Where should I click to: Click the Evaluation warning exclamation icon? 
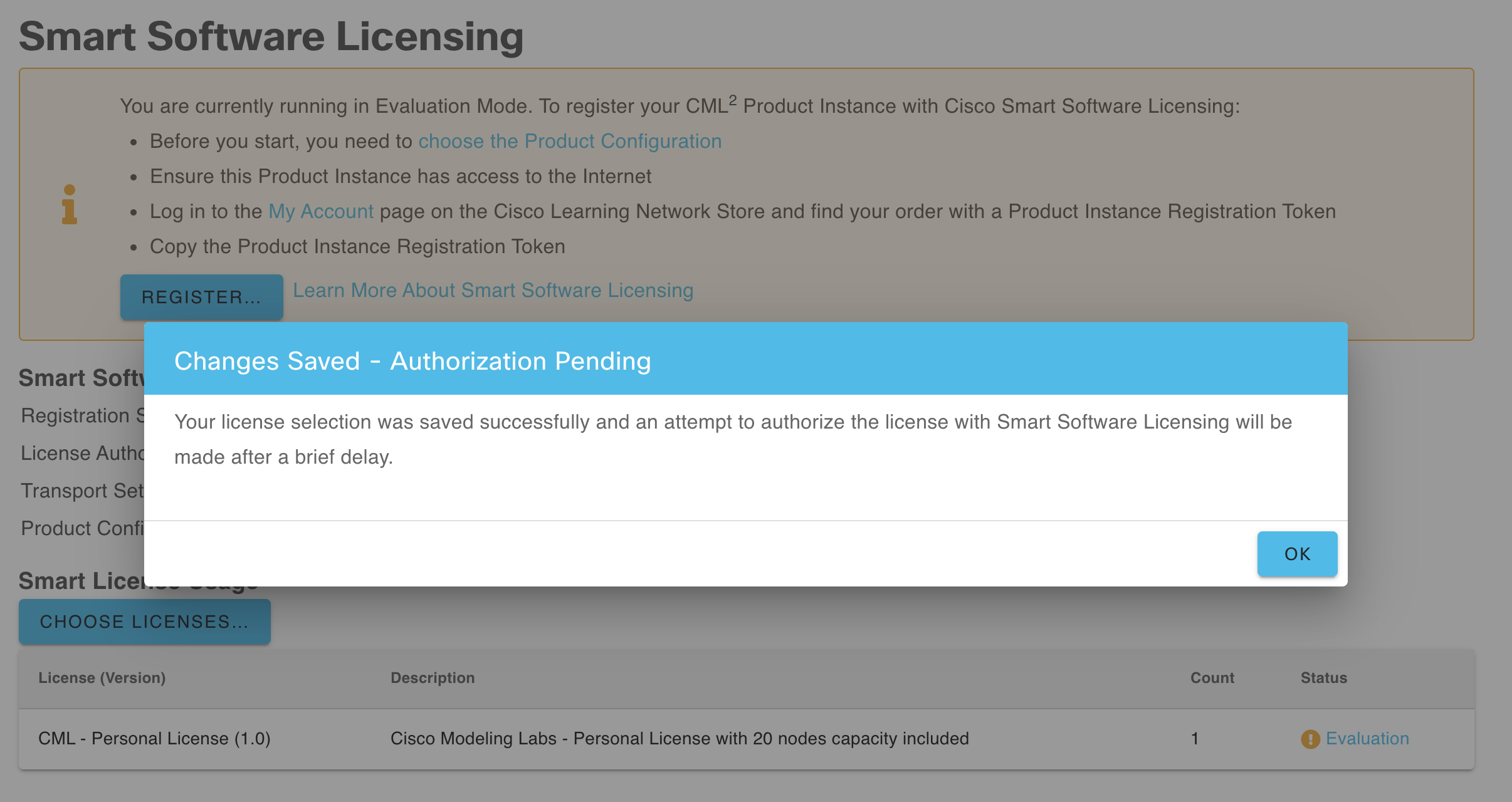[x=1310, y=739]
